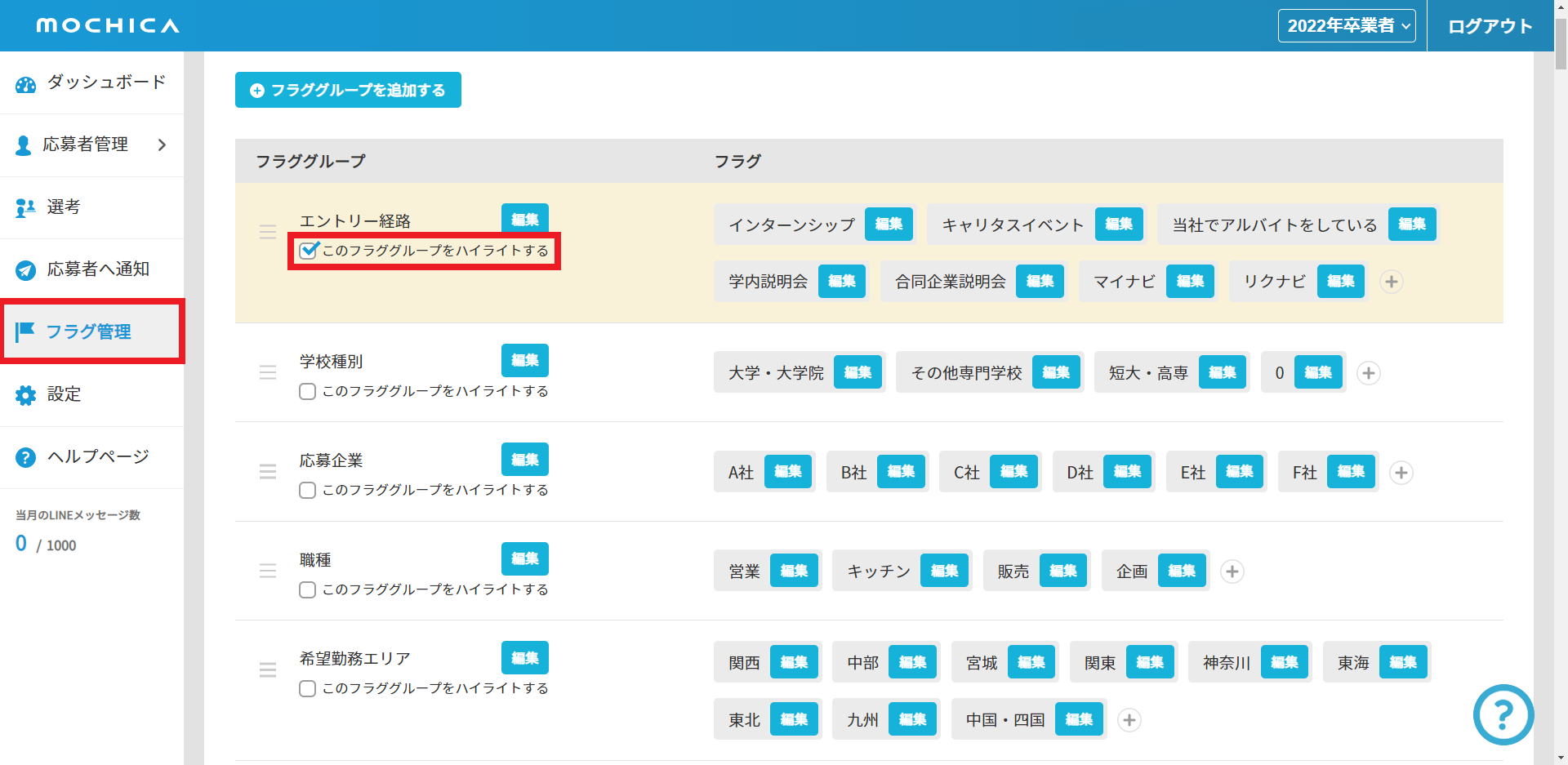Click the MOCHICA logo in header

pyautogui.click(x=108, y=26)
